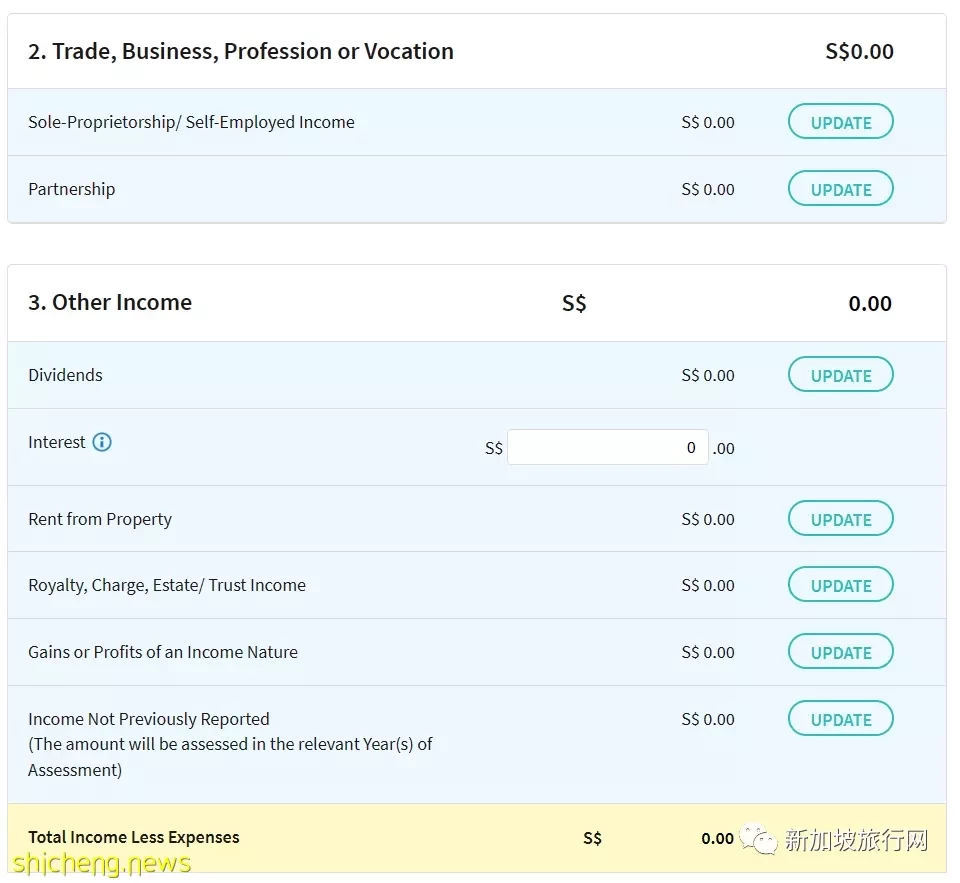Update Dividends amount

pyautogui.click(x=840, y=375)
